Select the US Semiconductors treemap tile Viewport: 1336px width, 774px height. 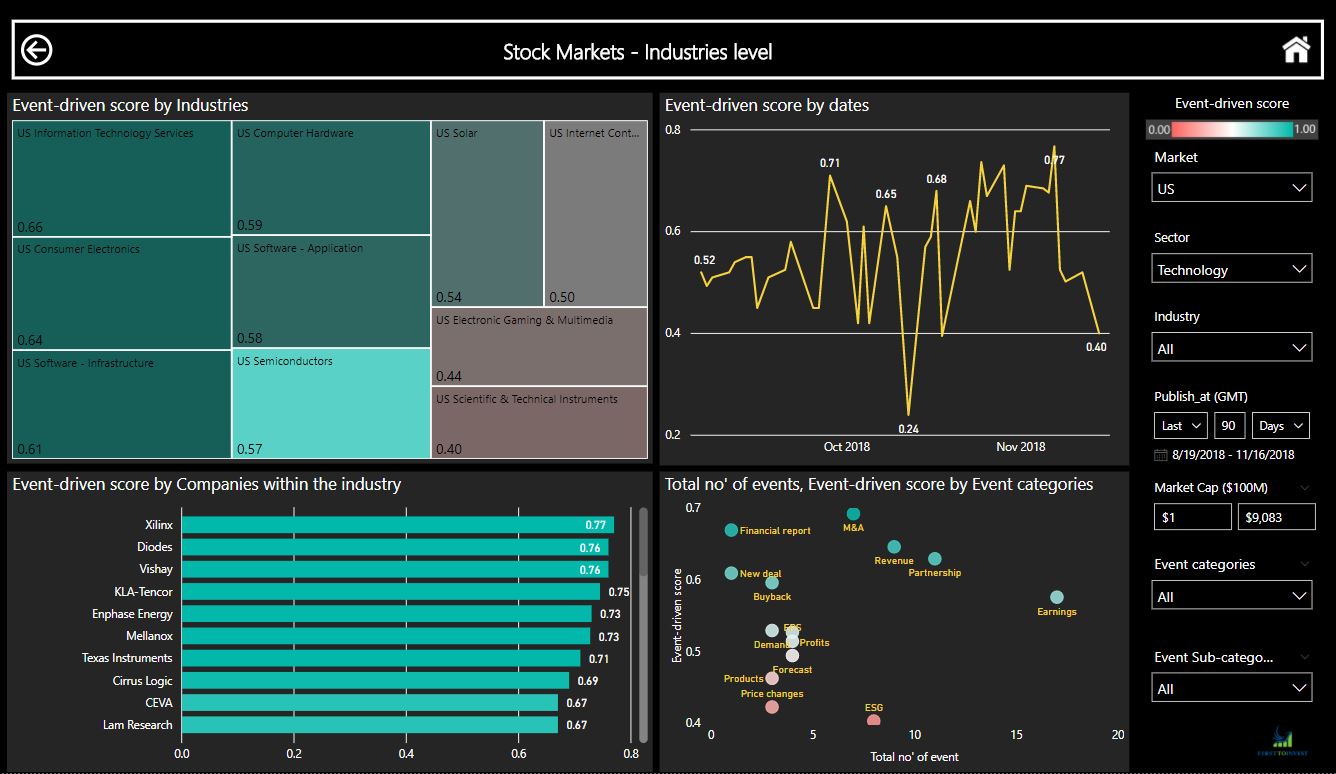[x=331, y=404]
